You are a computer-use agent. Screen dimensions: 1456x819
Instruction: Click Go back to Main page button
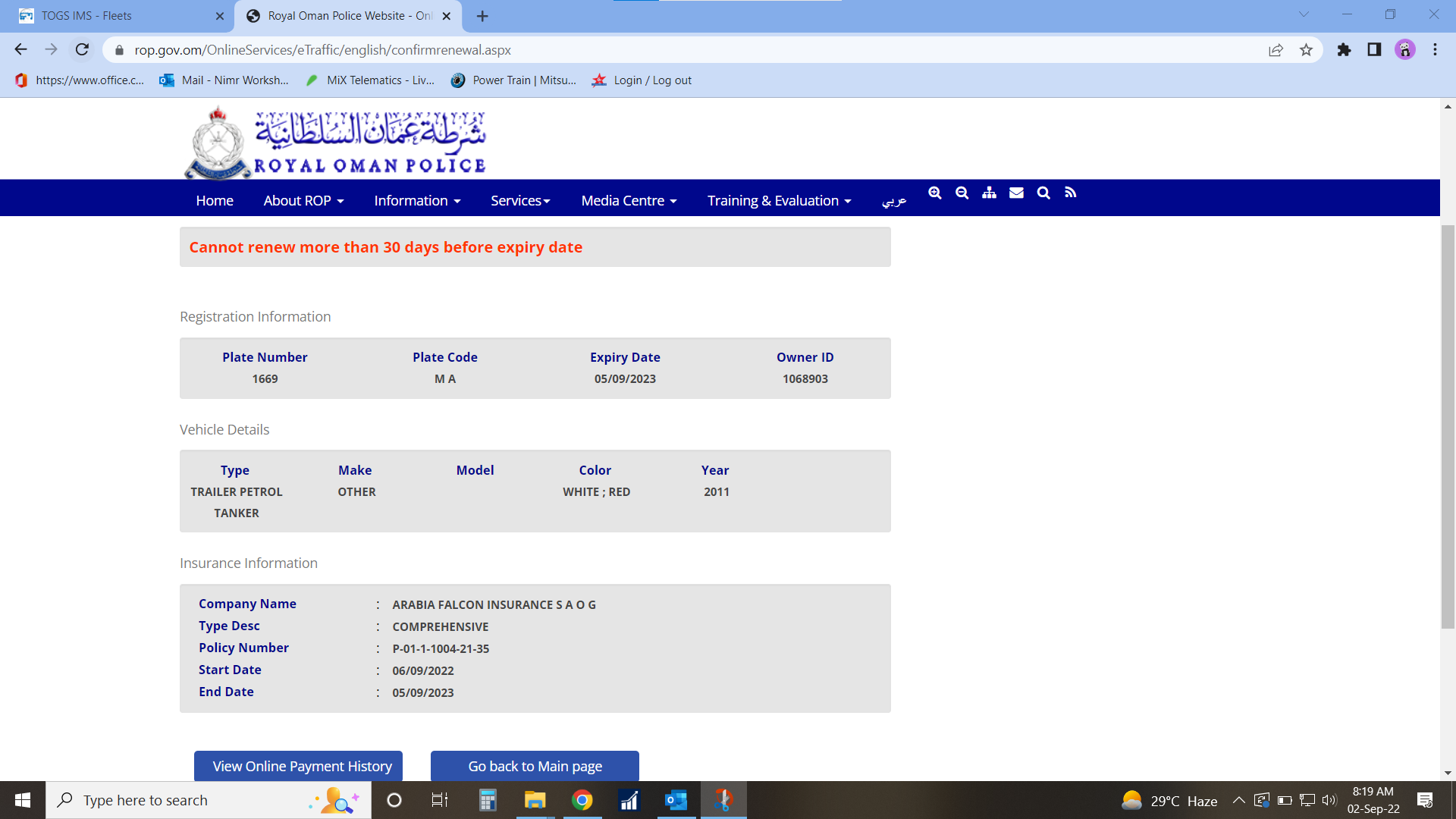(x=535, y=766)
